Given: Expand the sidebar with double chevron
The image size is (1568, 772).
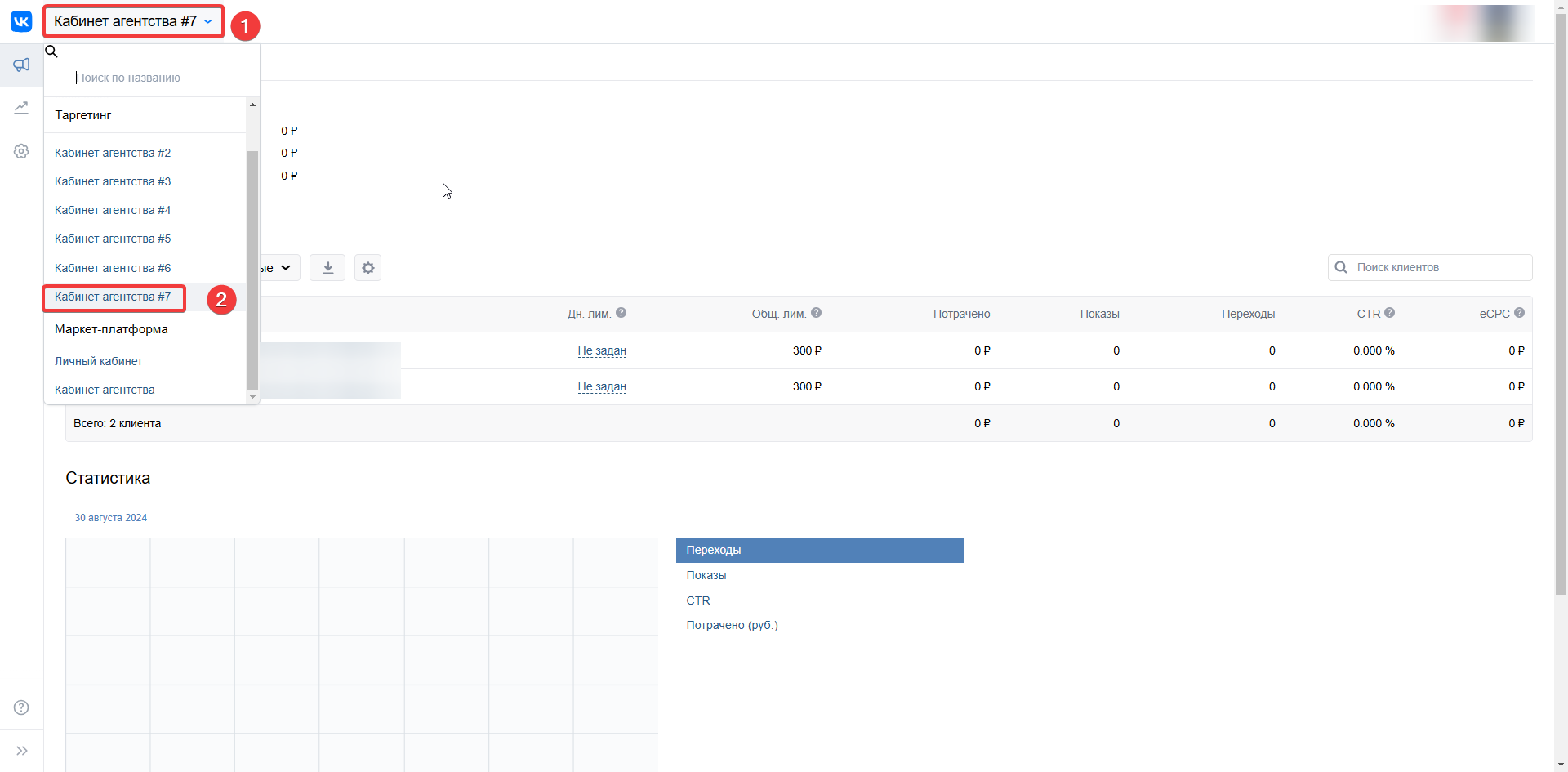Looking at the screenshot, I should (22, 751).
